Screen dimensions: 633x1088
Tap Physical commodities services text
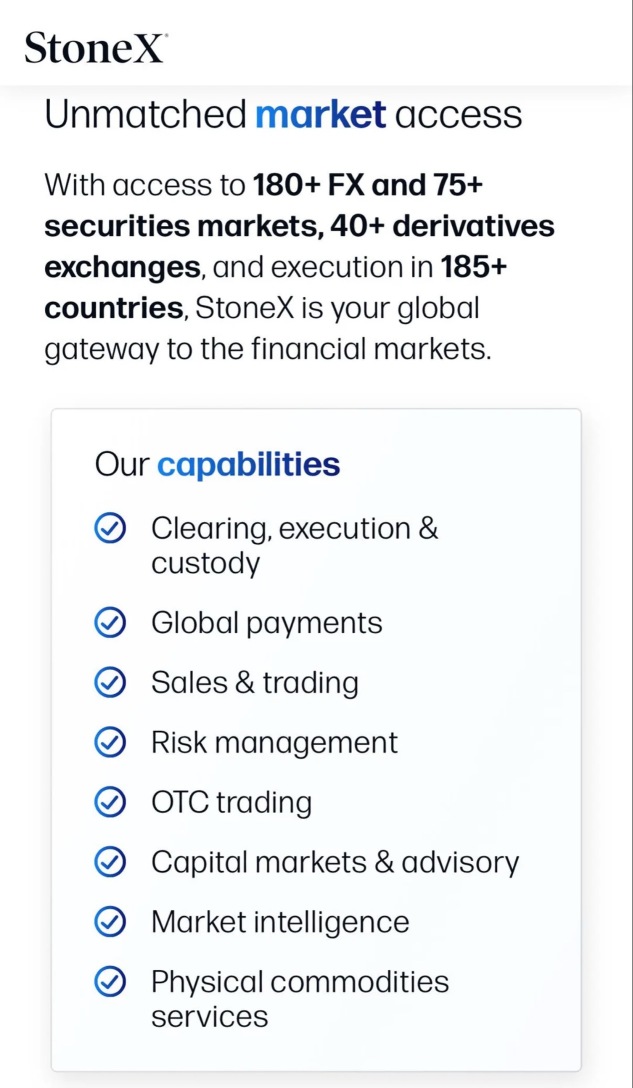[x=299, y=999]
